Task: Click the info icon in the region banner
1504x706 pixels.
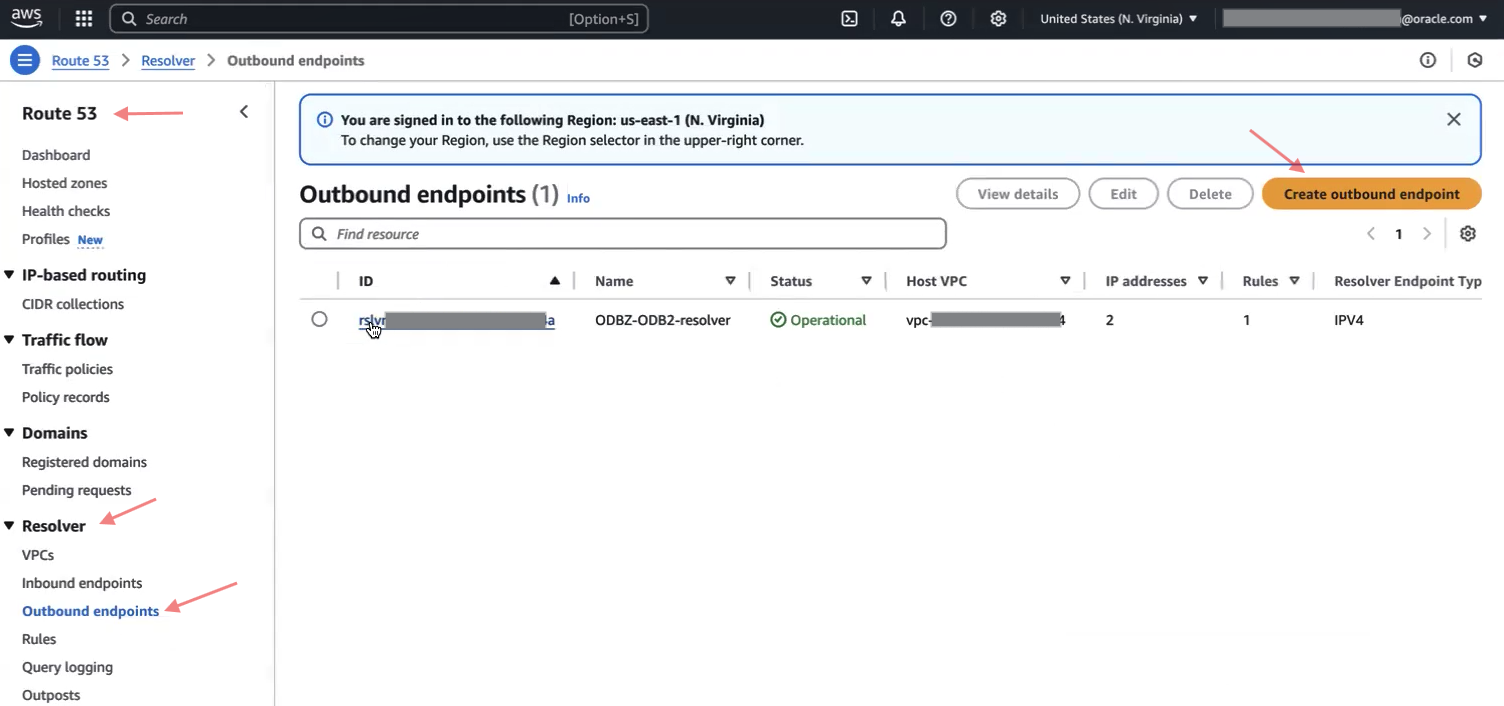Action: tap(325, 120)
